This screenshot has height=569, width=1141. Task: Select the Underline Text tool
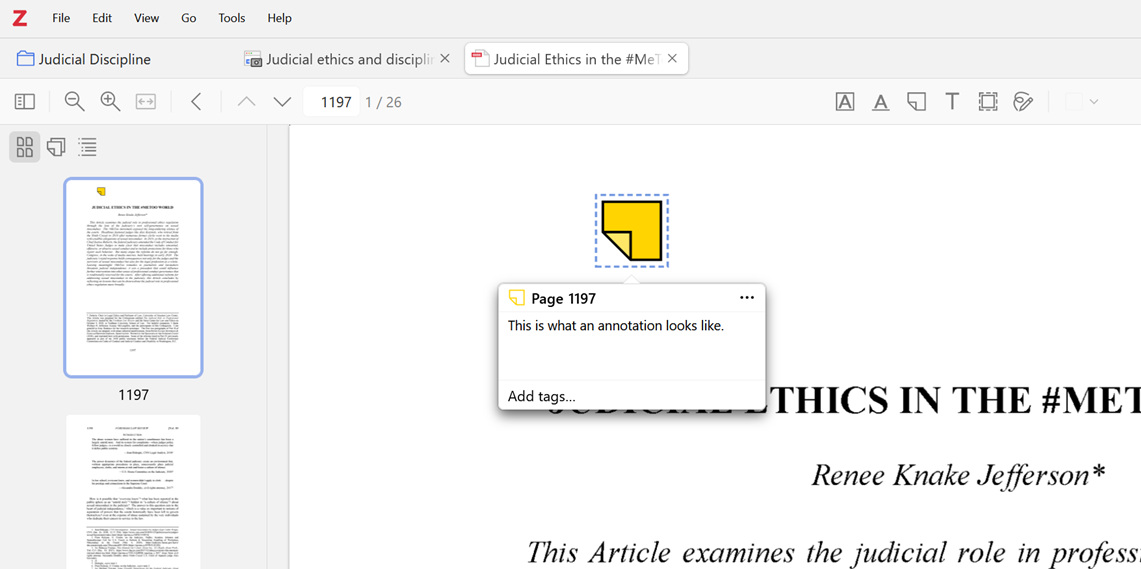point(880,102)
